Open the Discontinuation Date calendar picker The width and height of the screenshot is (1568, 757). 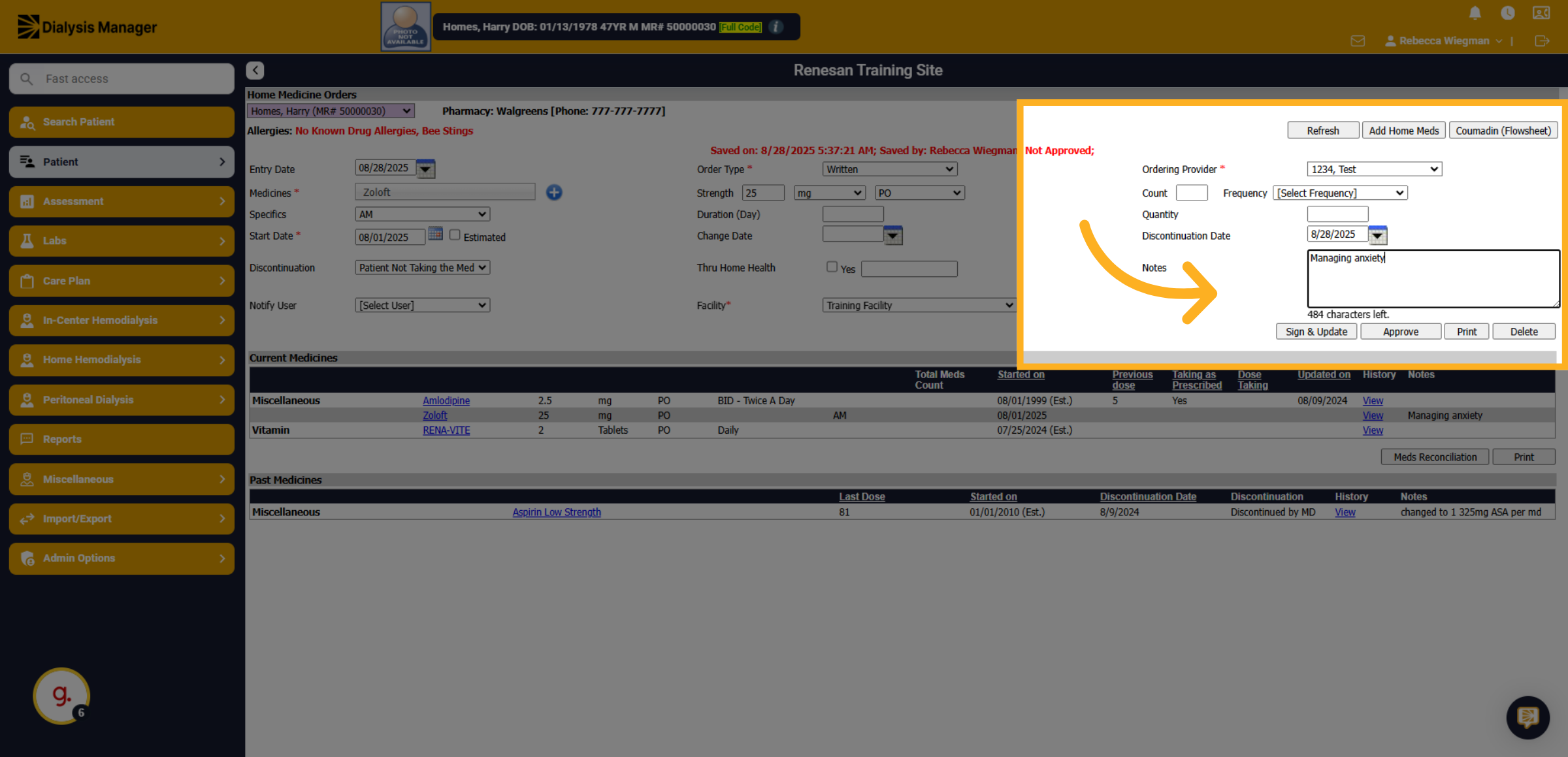(x=1377, y=235)
